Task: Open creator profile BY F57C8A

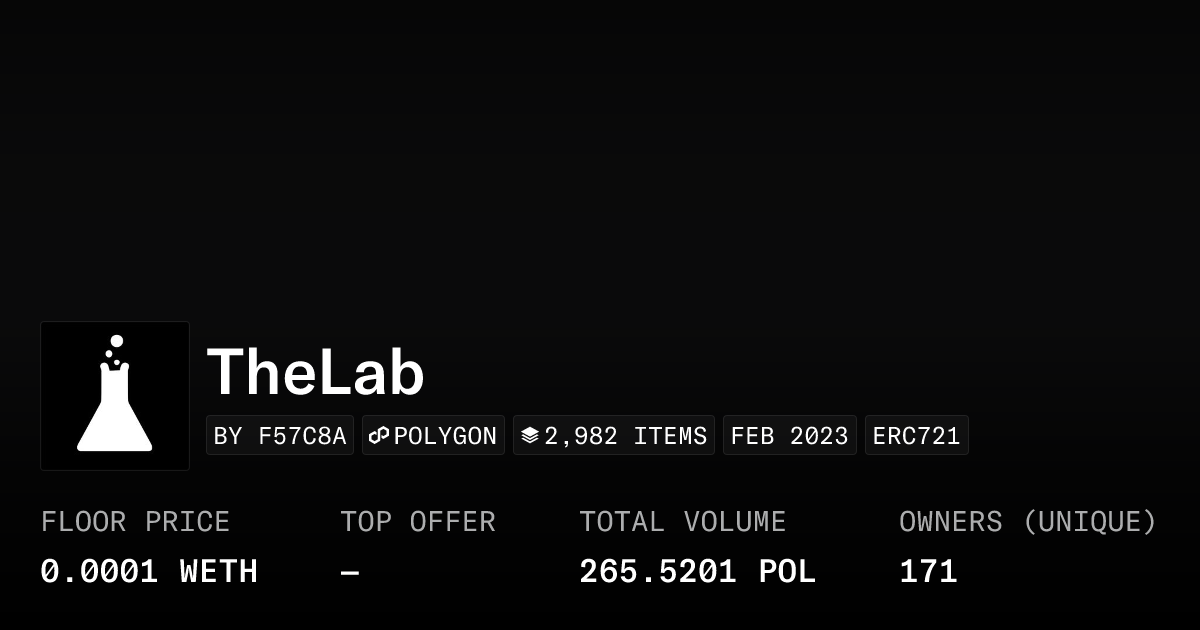Action: (x=280, y=436)
